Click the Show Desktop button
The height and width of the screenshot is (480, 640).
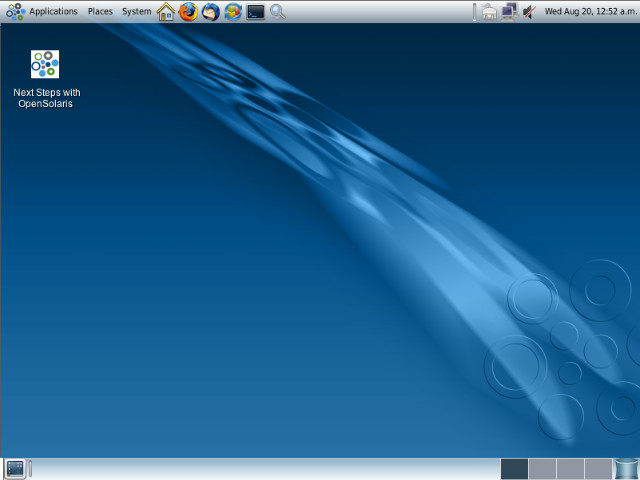pyautogui.click(x=15, y=469)
